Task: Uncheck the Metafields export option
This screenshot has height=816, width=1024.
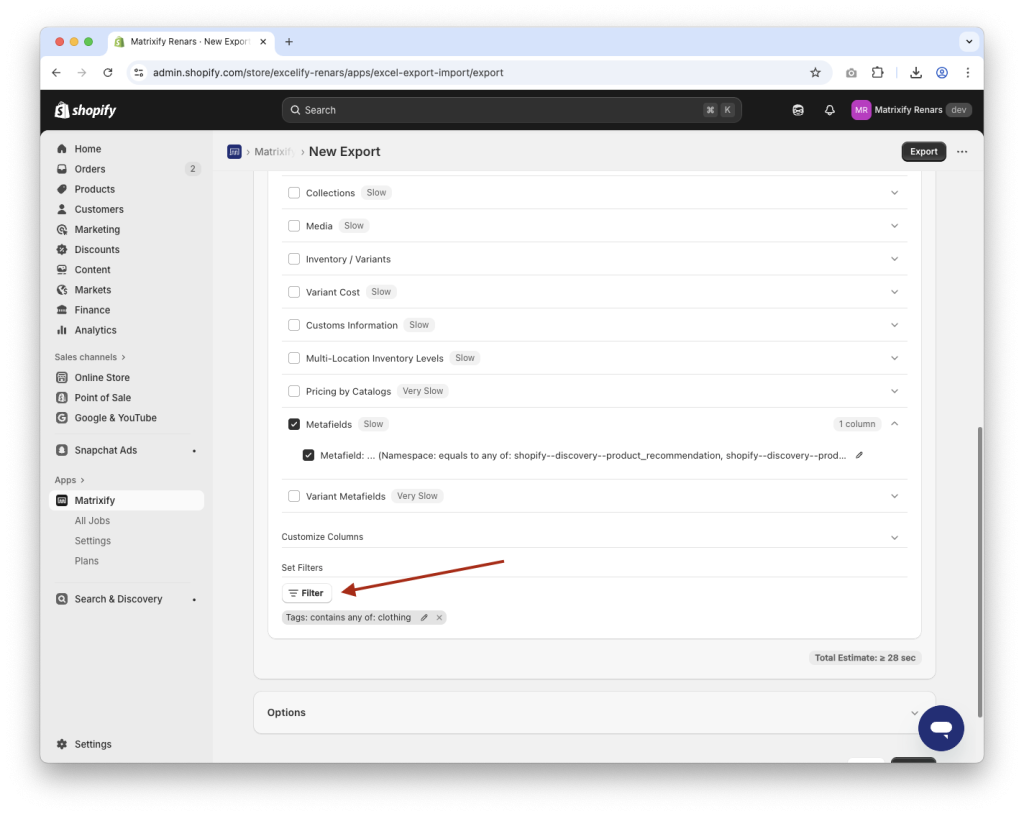Action: pos(293,423)
